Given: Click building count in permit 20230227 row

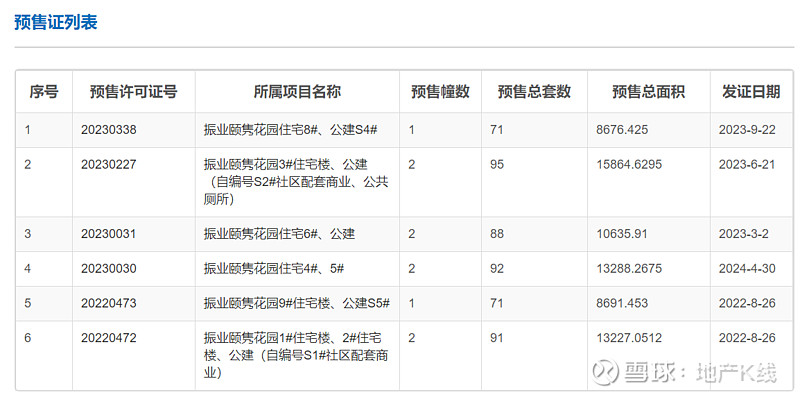Looking at the screenshot, I should [x=412, y=165].
